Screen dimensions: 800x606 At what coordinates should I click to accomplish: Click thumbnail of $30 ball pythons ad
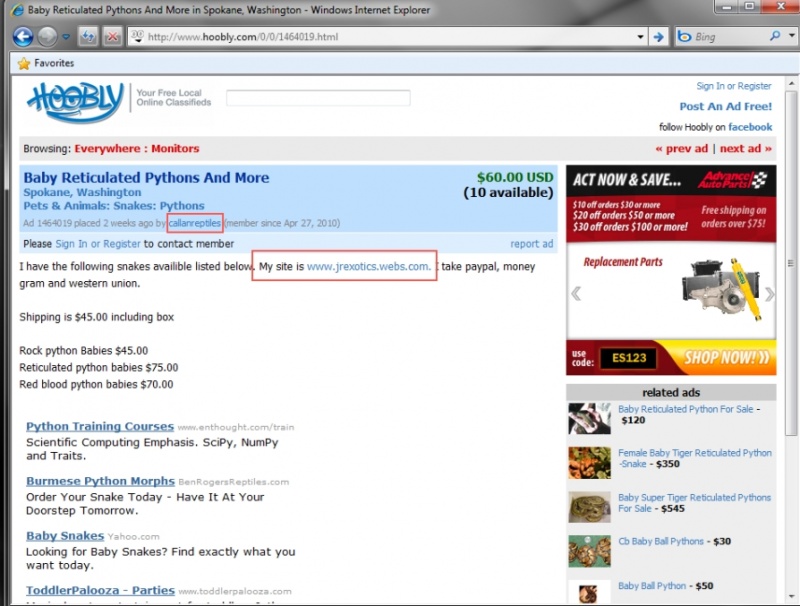pos(589,551)
